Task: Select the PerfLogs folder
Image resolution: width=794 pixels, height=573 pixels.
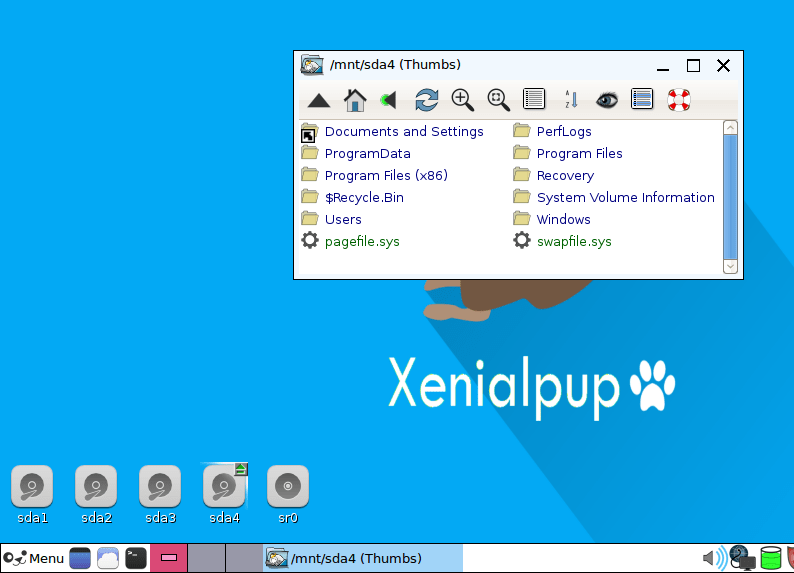Action: click(x=552, y=132)
